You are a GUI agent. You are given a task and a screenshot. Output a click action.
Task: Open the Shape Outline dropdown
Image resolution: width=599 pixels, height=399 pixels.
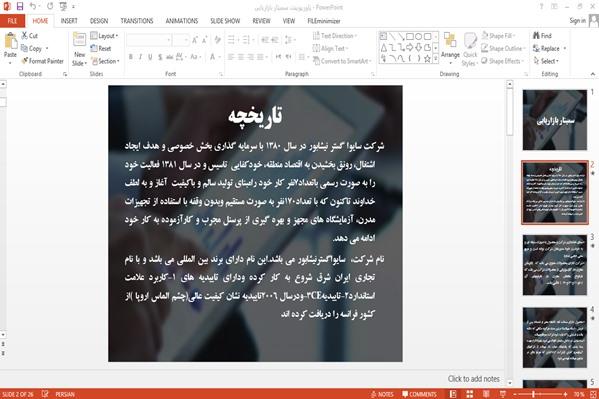[503, 48]
